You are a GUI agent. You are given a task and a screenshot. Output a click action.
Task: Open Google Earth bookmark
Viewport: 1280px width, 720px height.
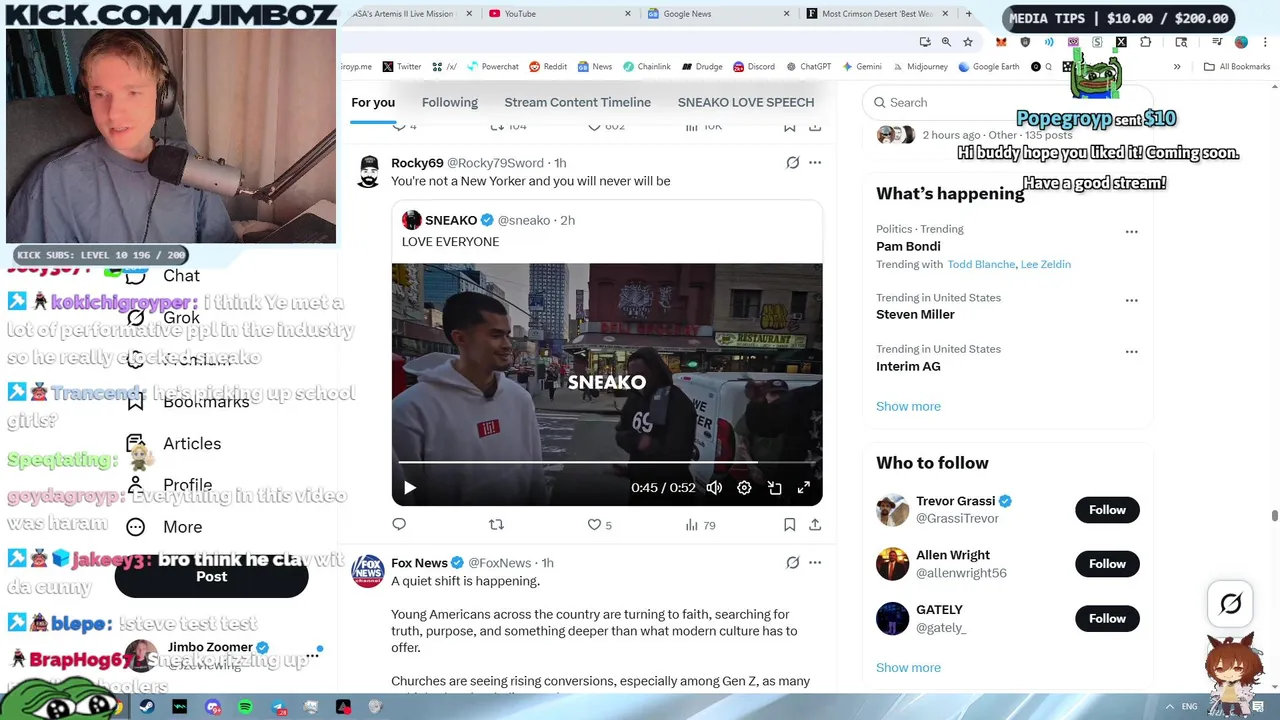pos(988,67)
